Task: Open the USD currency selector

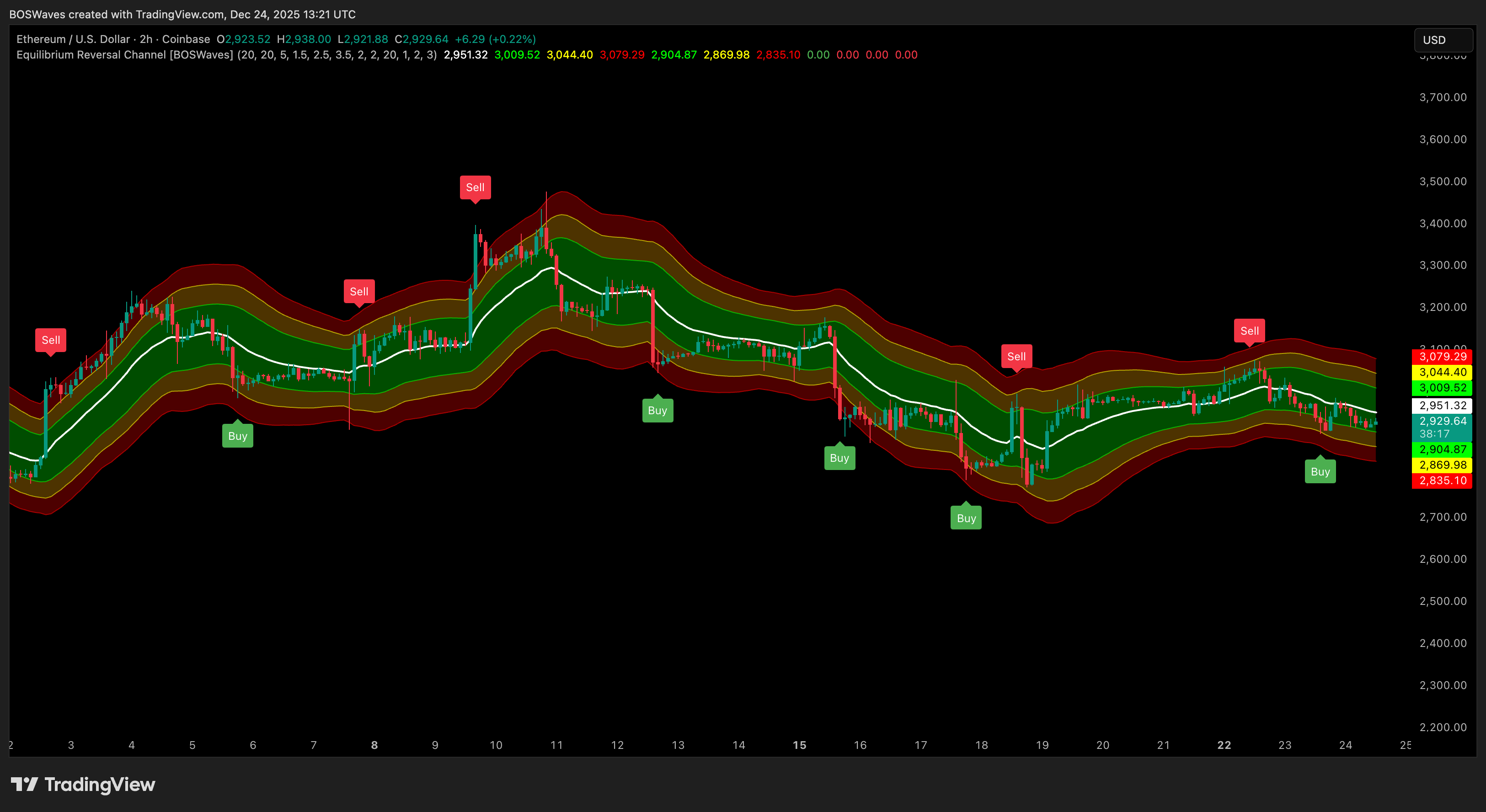Action: click(x=1443, y=40)
